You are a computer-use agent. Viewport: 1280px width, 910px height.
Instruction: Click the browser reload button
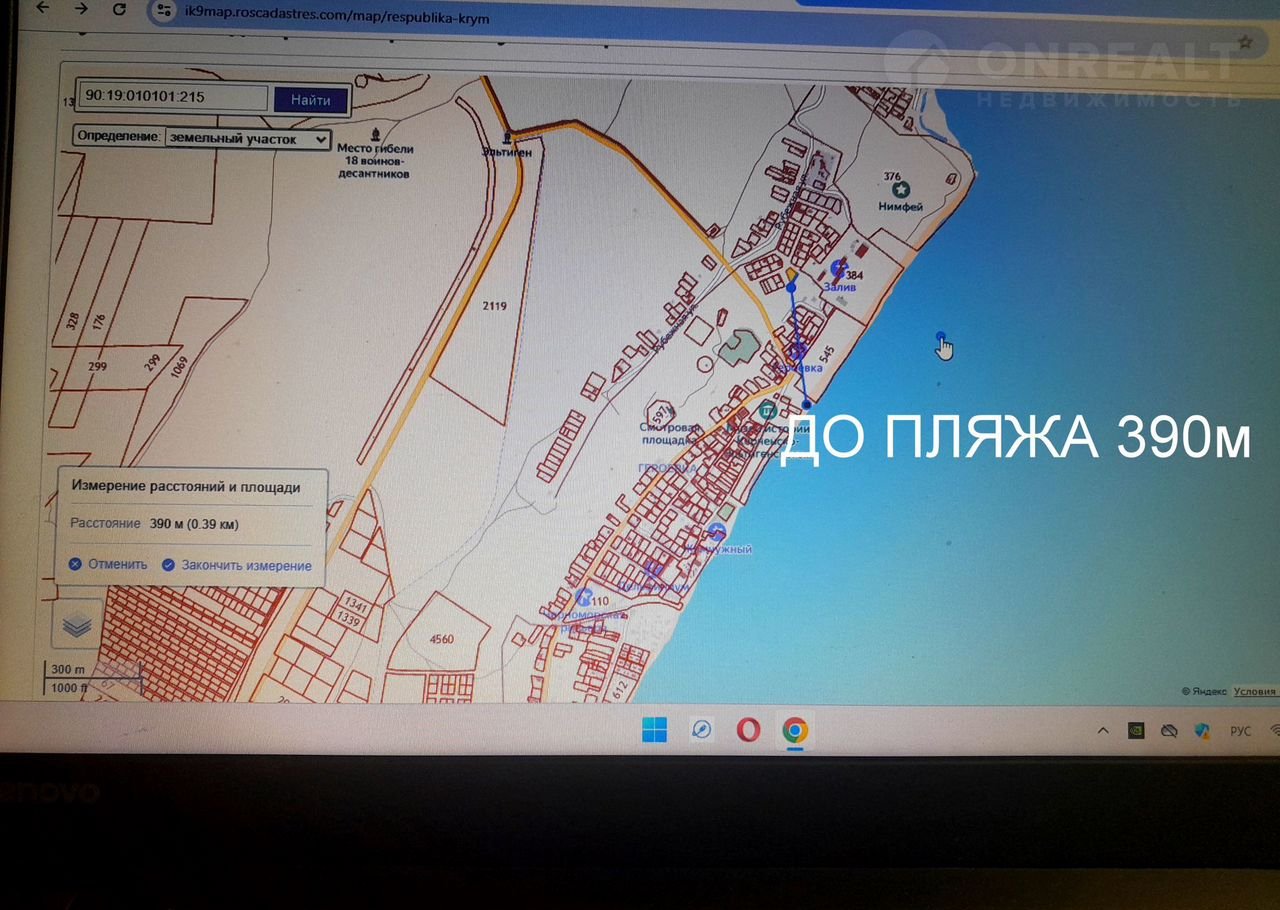(119, 10)
